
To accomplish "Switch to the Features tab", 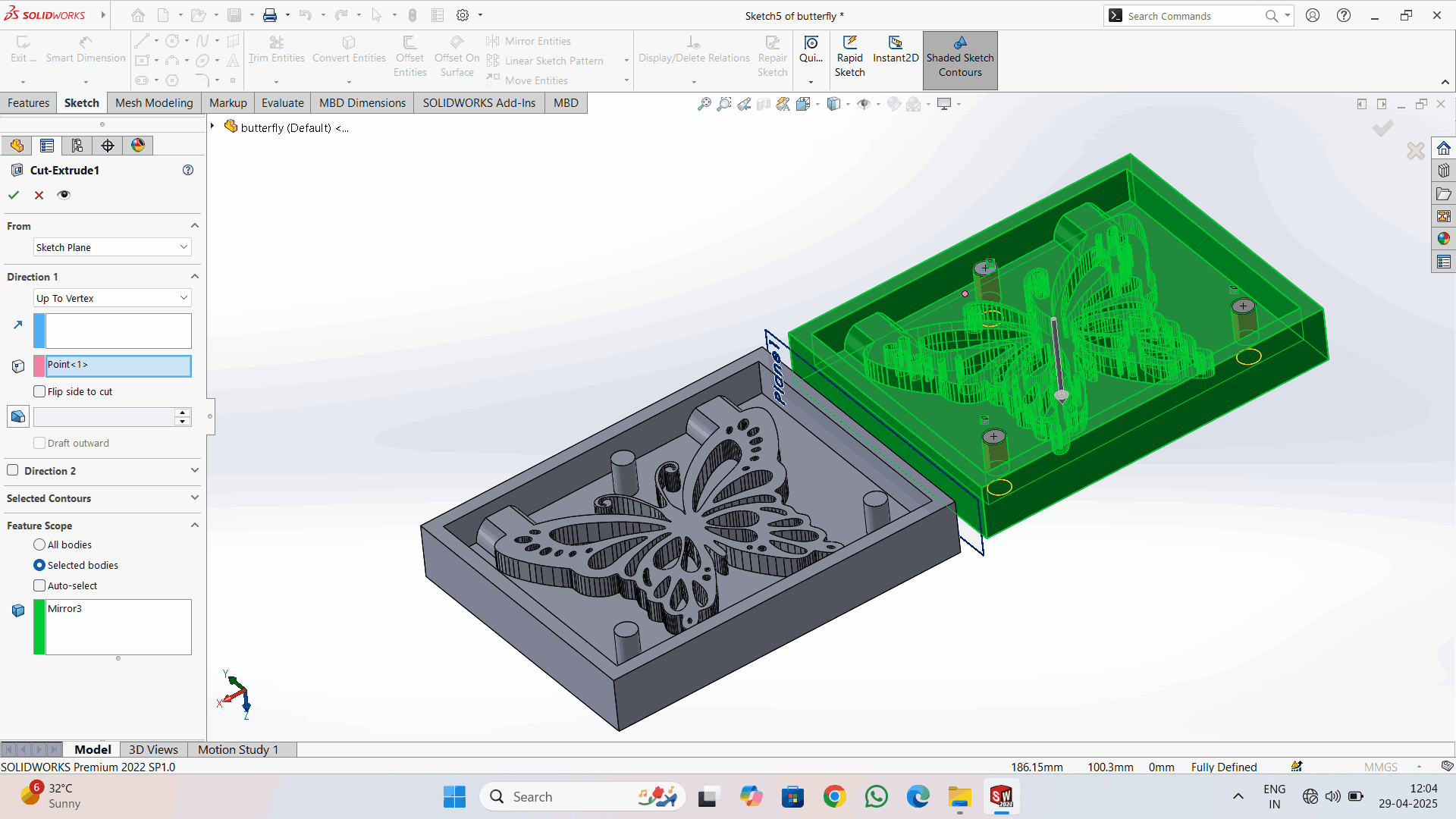I will [28, 103].
